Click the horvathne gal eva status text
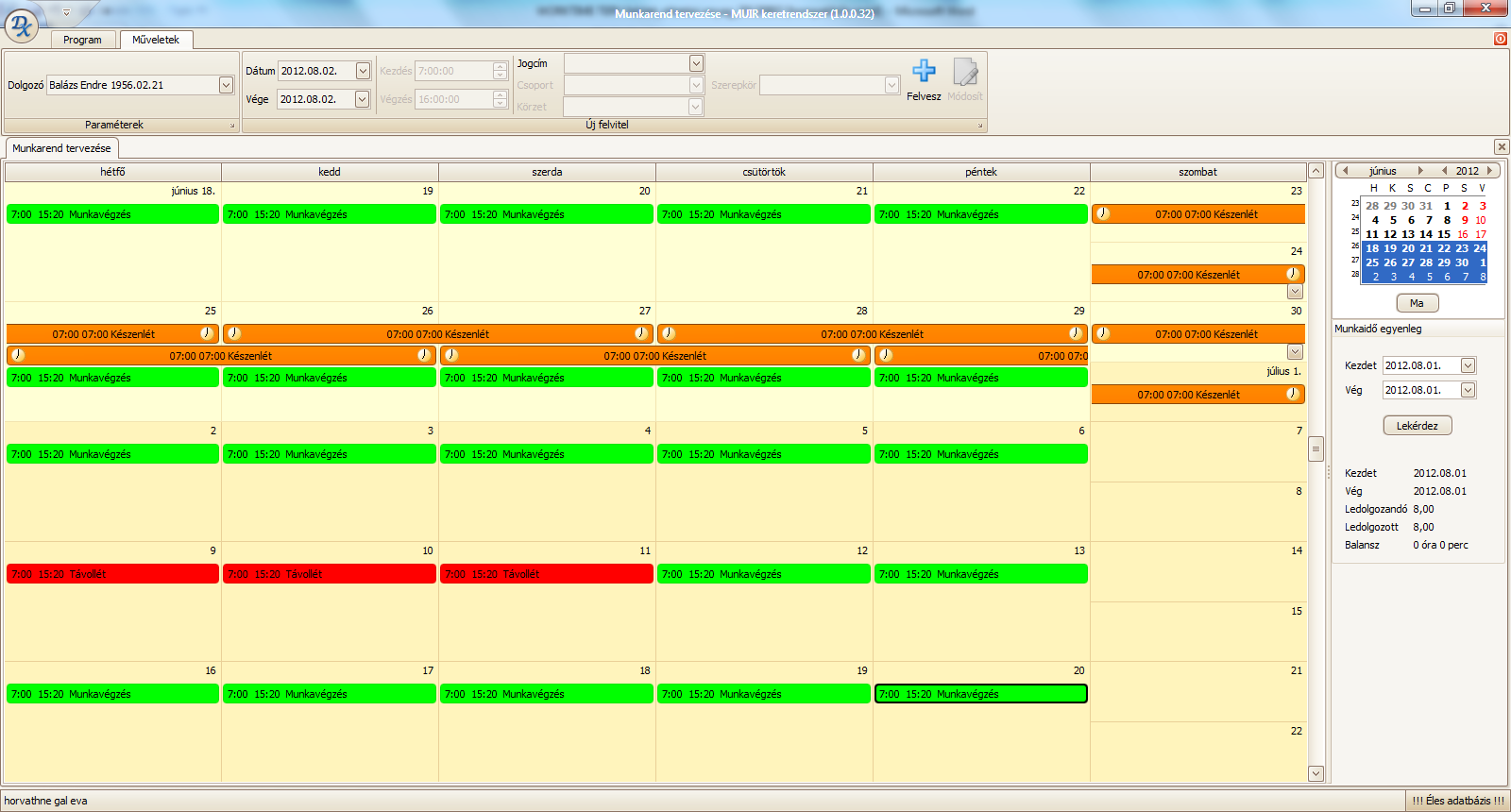This screenshot has height=812, width=1511. 45,801
